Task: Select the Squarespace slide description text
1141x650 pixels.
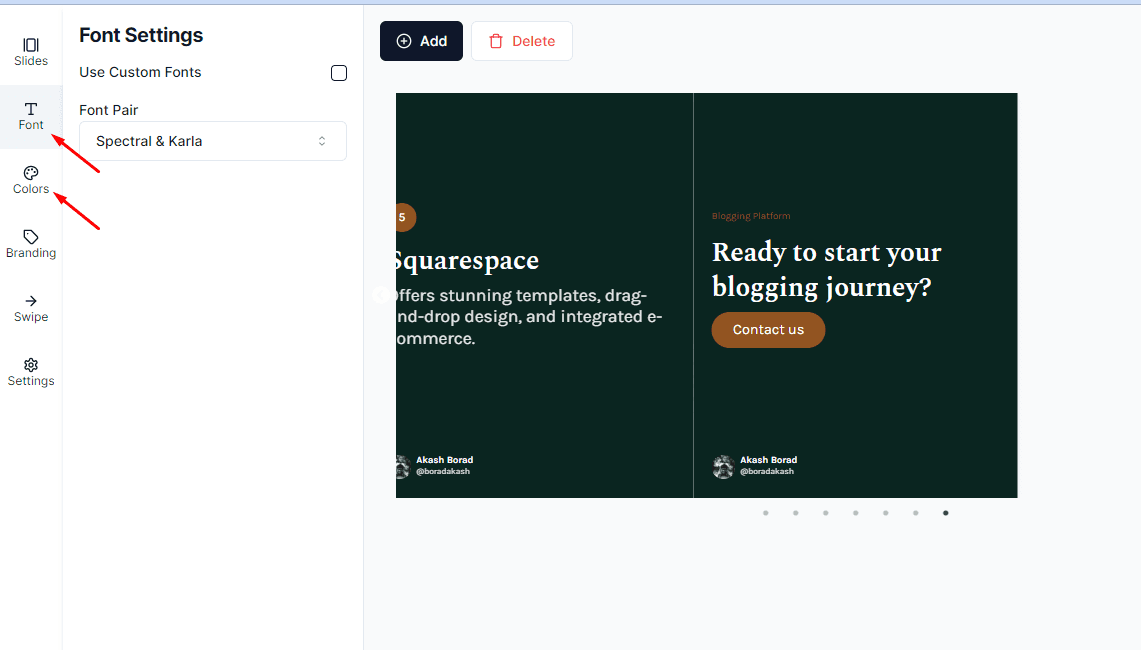Action: tap(529, 317)
